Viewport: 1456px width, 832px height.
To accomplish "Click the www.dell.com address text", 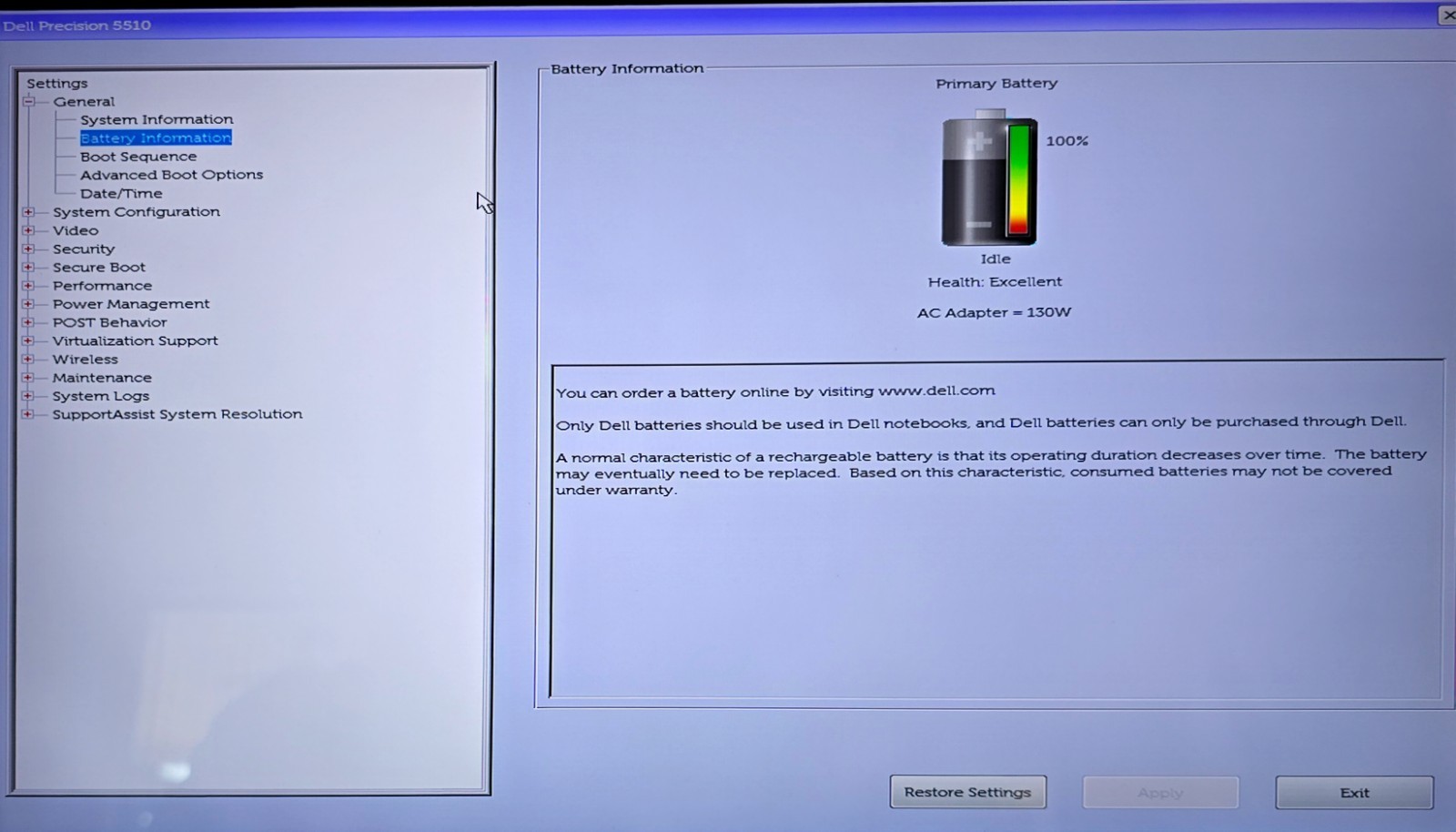I will click(x=936, y=391).
